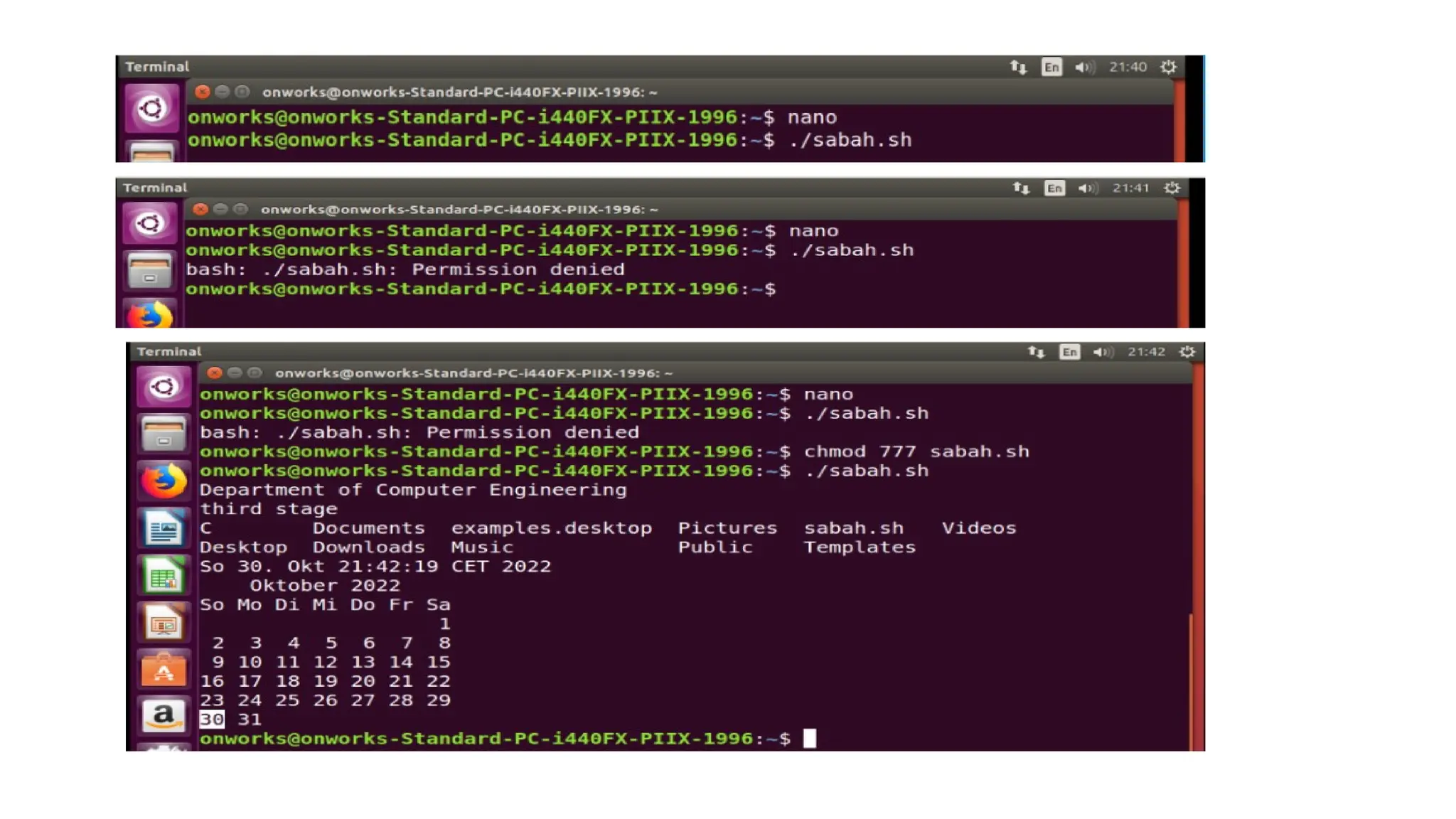Open sound volume indicator in 21:40 panel
This screenshot has height=819, width=1456.
pyautogui.click(x=1084, y=67)
